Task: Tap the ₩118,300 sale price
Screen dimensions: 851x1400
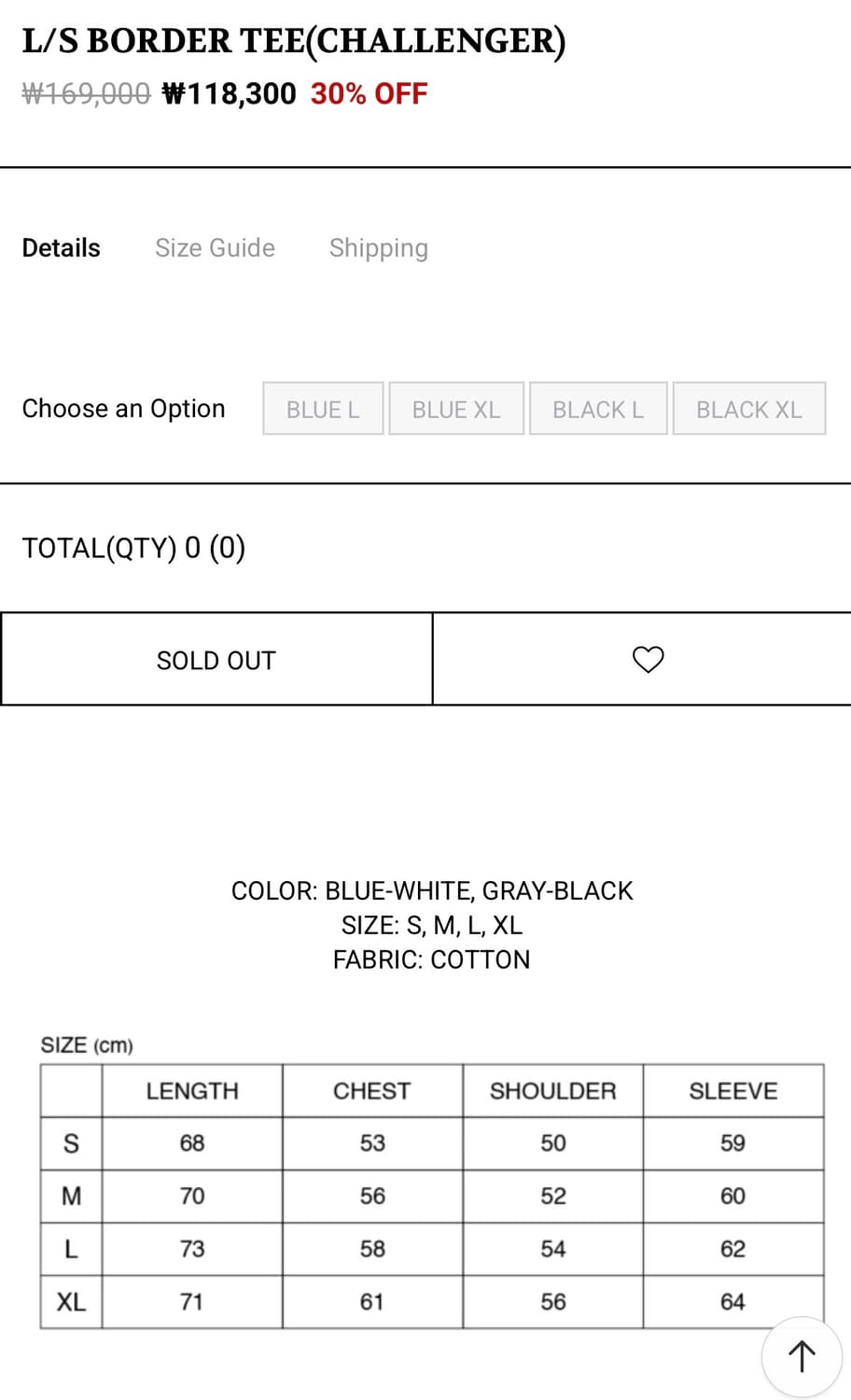Action: click(x=229, y=93)
